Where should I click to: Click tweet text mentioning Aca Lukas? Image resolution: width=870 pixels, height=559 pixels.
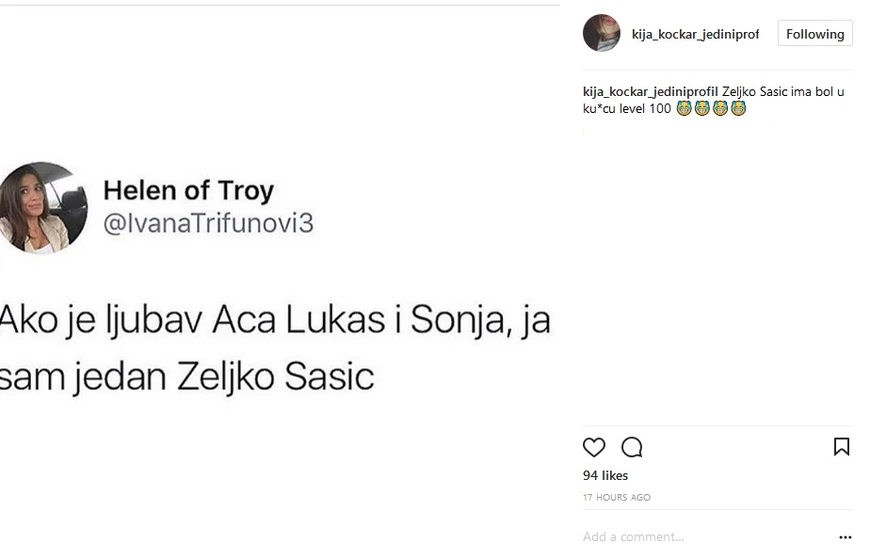tap(275, 319)
